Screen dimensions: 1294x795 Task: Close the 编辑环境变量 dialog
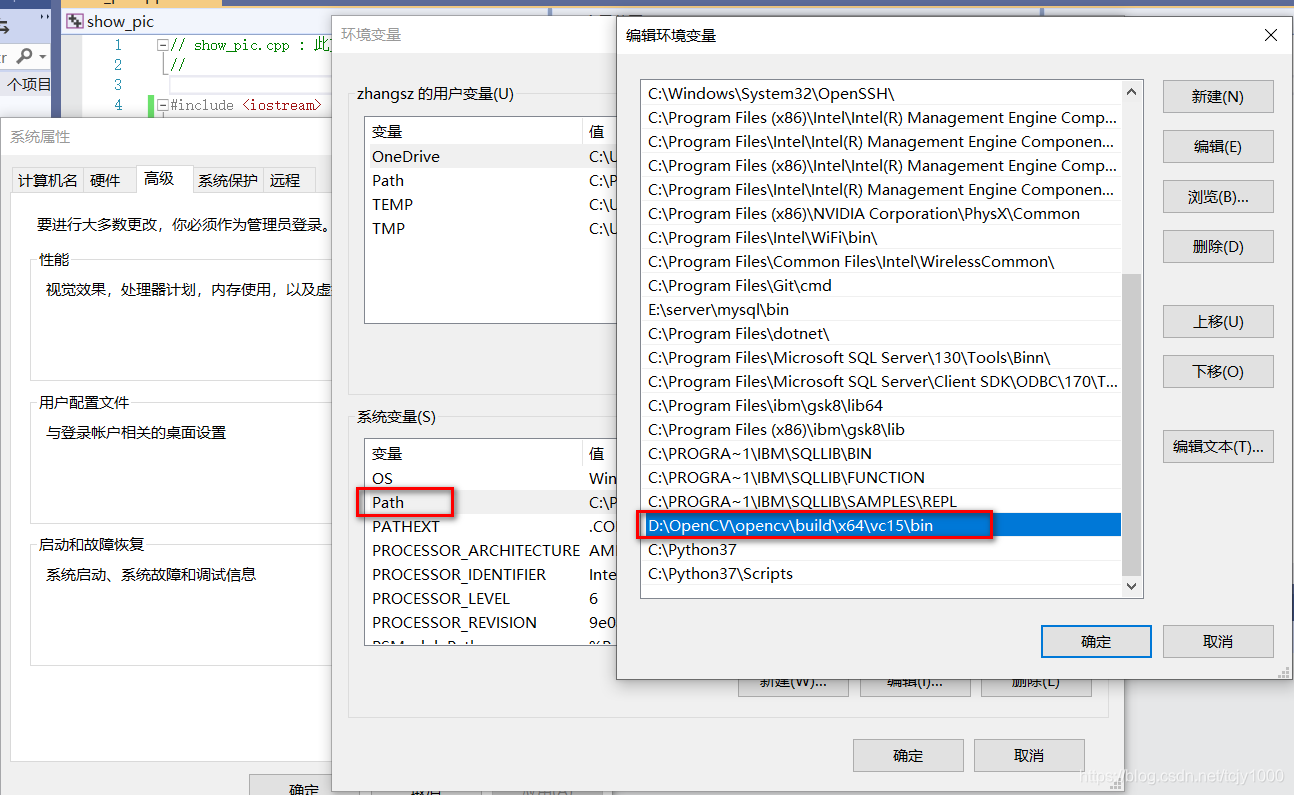tap(1270, 35)
